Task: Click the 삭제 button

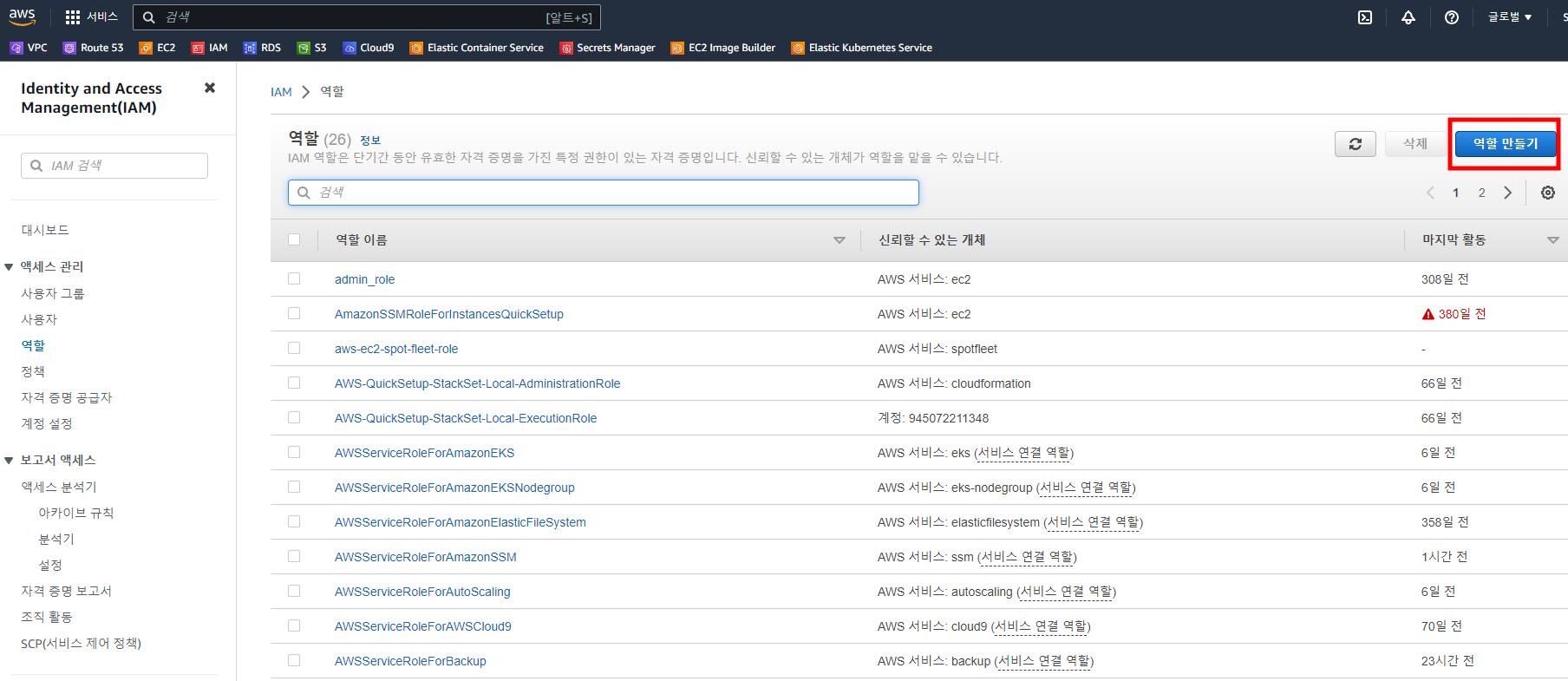Action: tap(1415, 144)
